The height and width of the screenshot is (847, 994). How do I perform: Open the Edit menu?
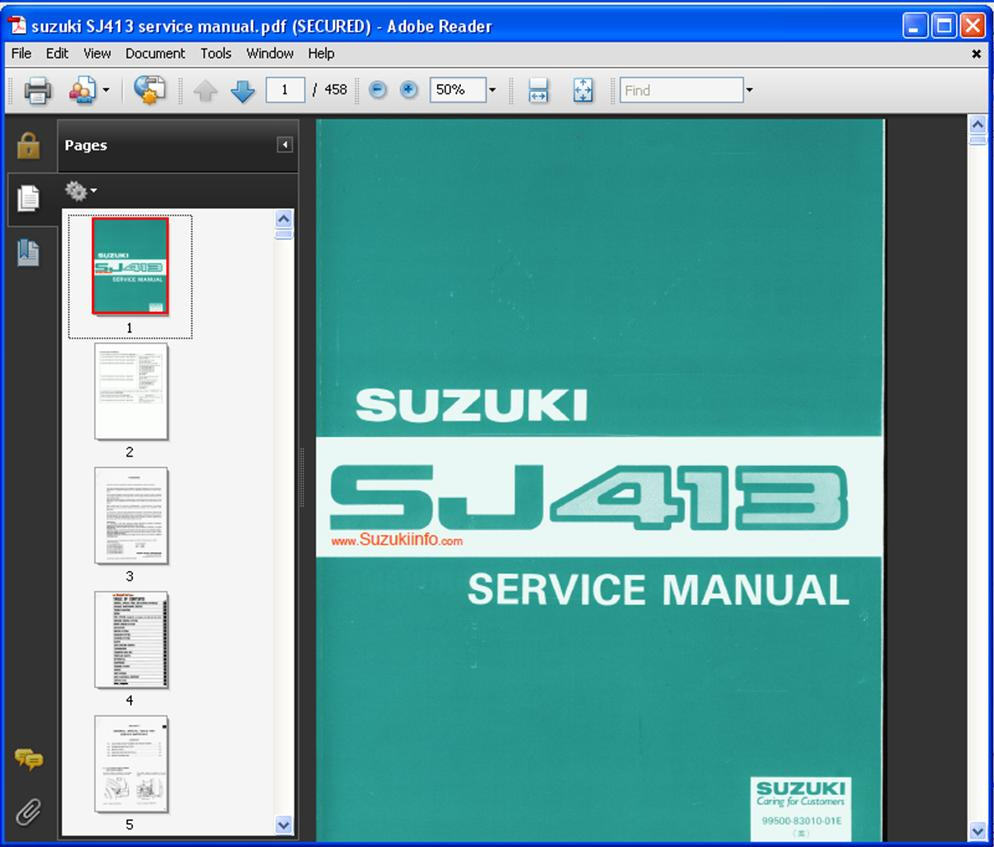click(56, 53)
